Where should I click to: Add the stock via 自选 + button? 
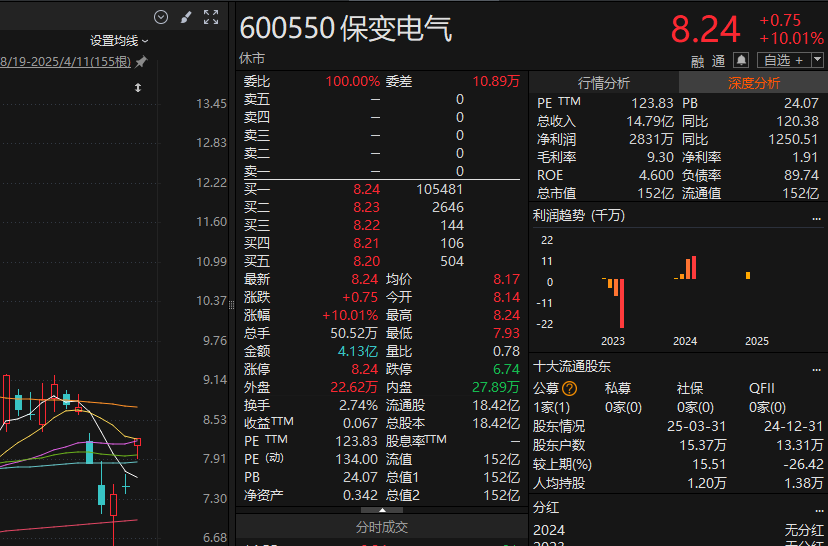click(784, 60)
